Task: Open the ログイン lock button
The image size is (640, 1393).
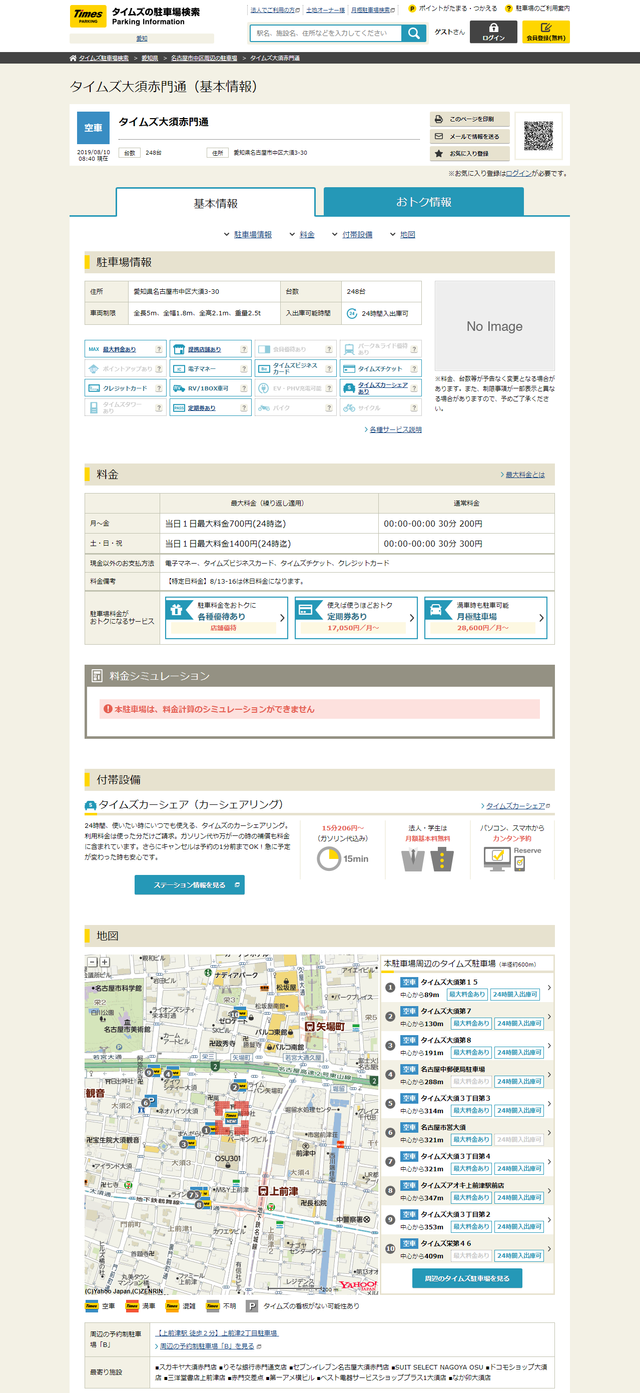Action: click(494, 32)
